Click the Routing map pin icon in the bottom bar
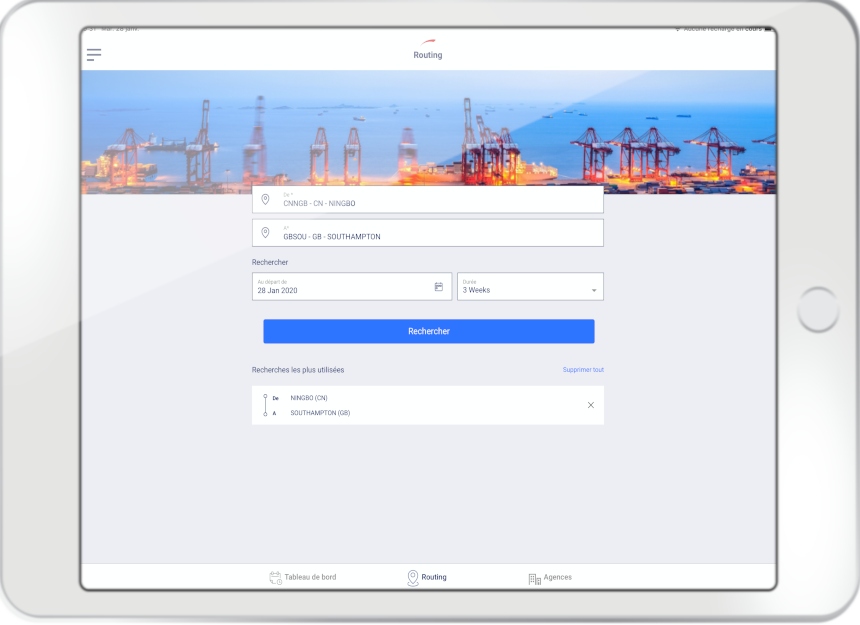The image size is (860, 625). [x=412, y=578]
